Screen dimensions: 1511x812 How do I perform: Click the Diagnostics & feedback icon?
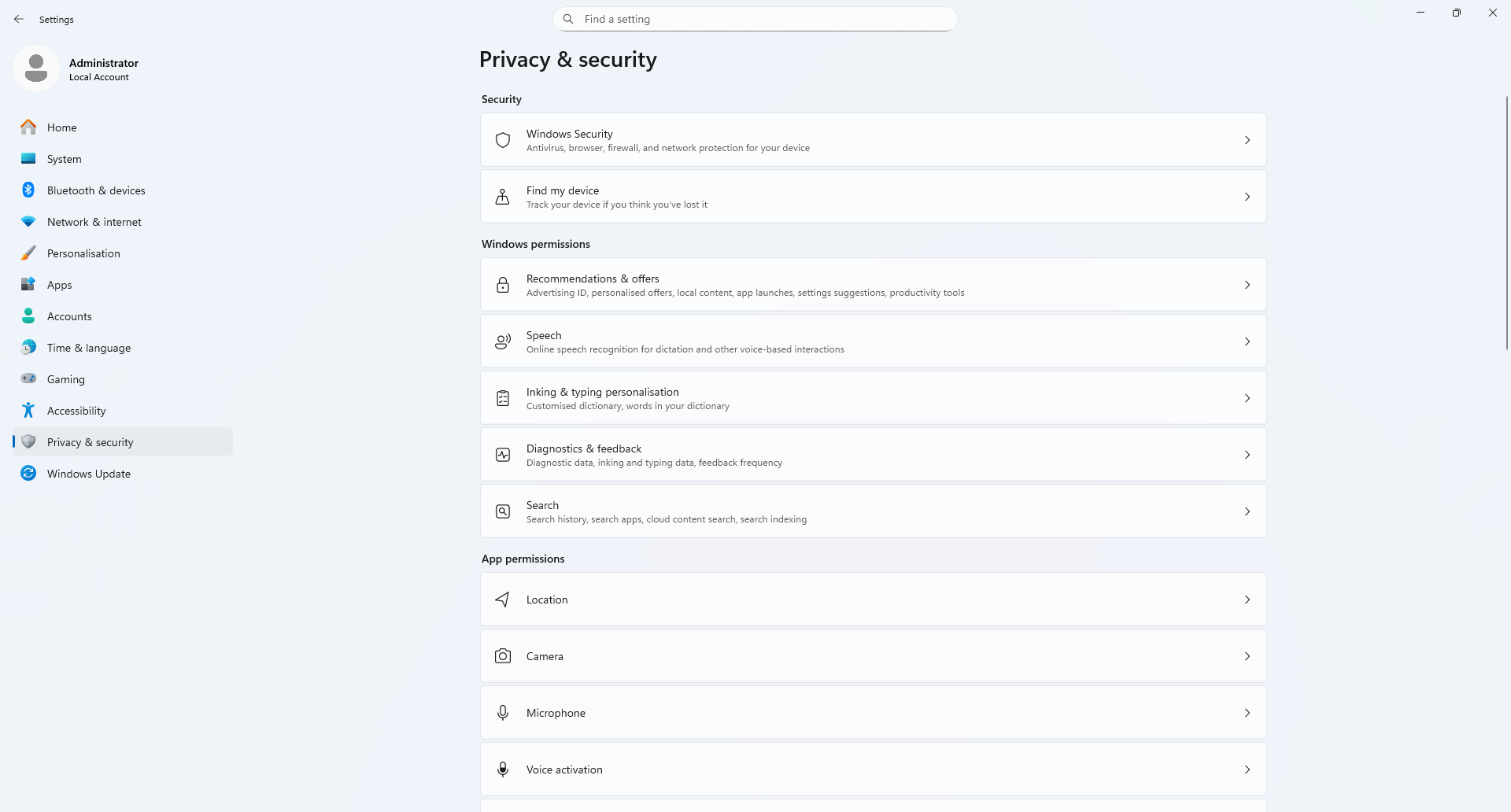tap(503, 455)
